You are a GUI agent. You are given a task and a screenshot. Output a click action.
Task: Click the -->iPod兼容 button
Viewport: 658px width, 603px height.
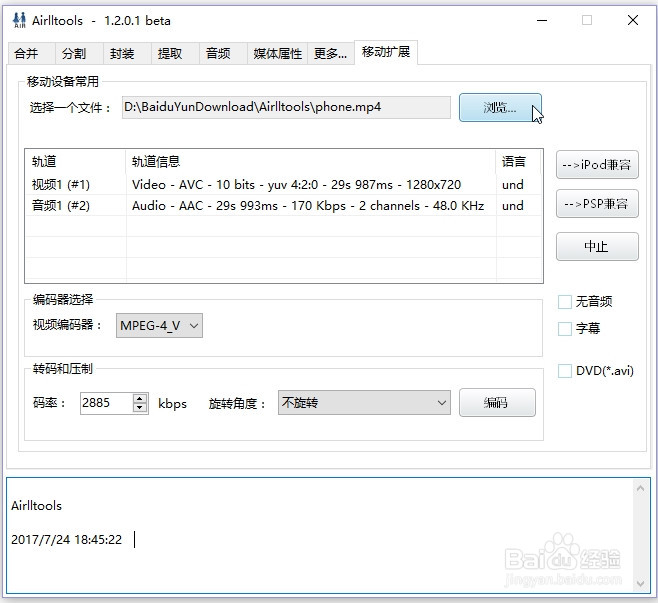[597, 165]
